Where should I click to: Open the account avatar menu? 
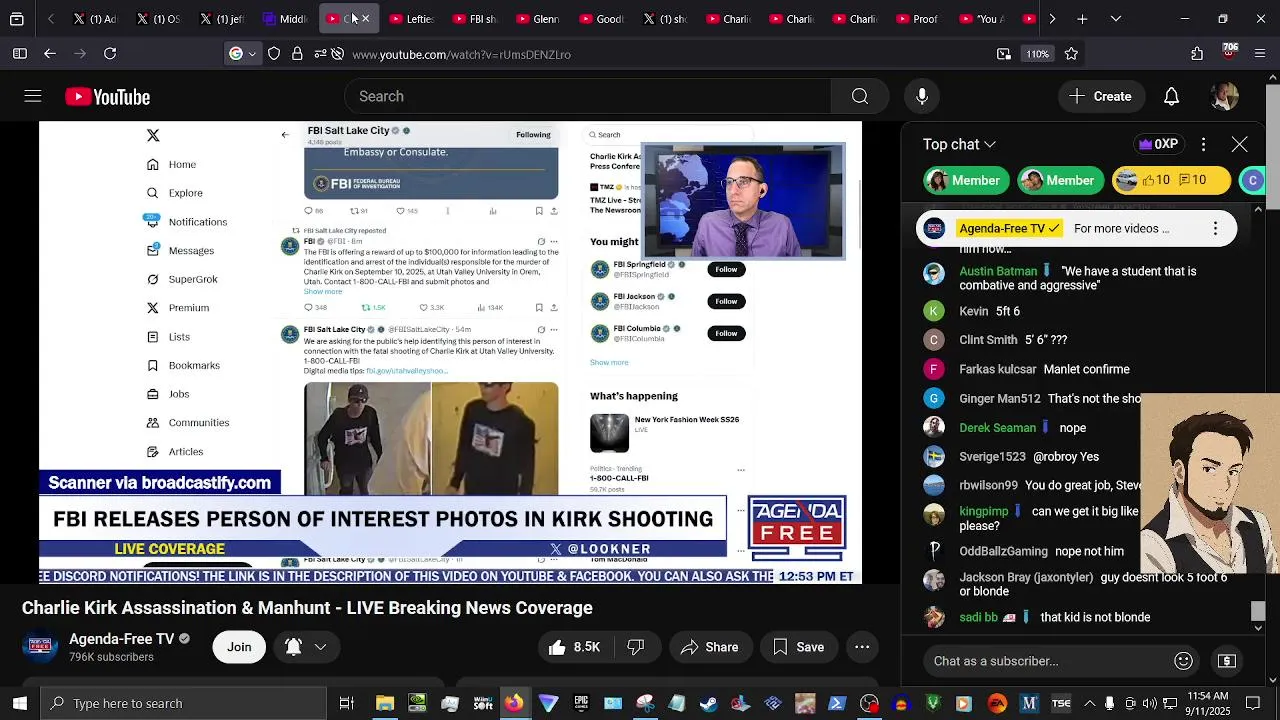pyautogui.click(x=1225, y=96)
